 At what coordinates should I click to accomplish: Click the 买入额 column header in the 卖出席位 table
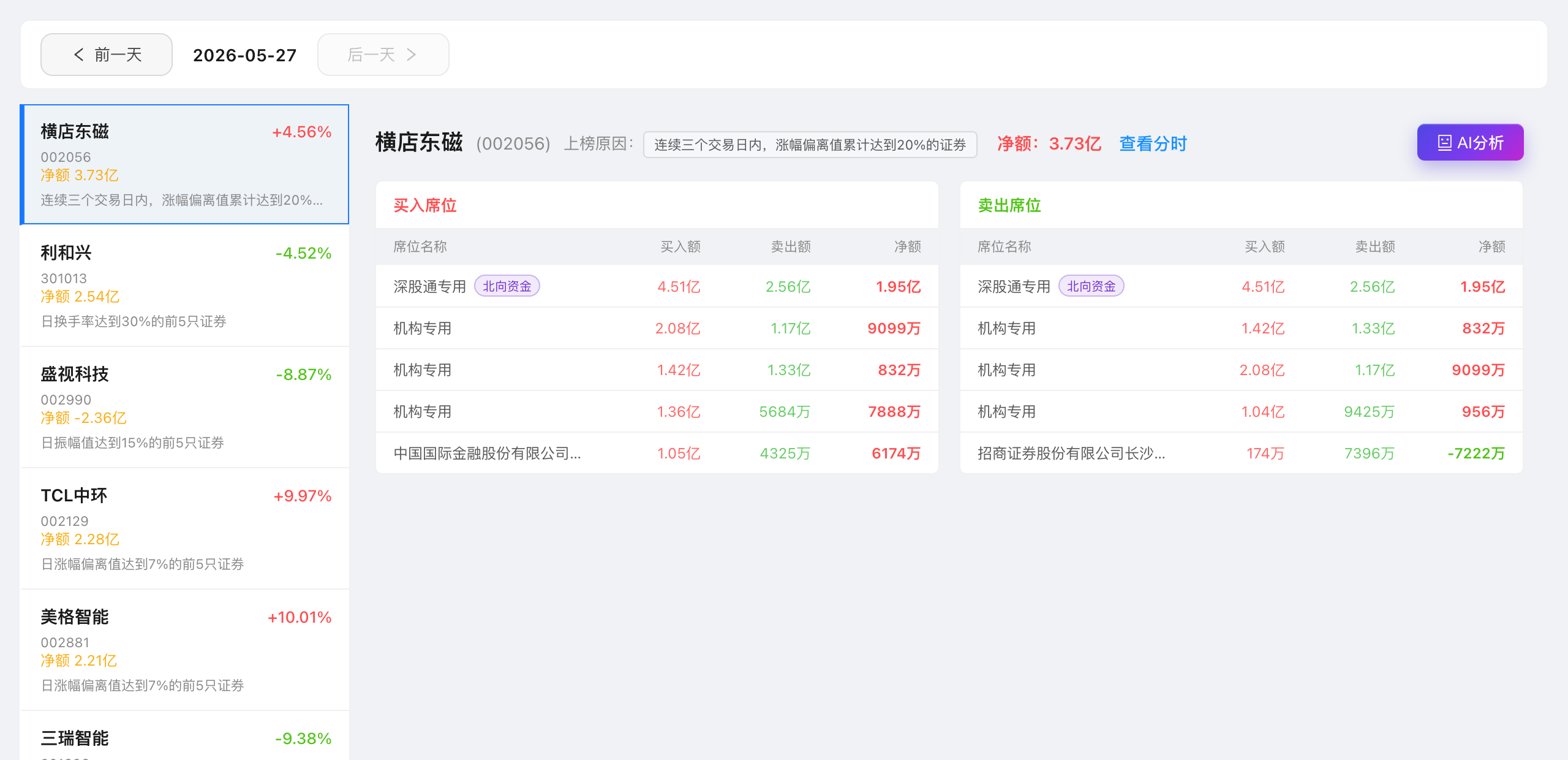click(1264, 246)
